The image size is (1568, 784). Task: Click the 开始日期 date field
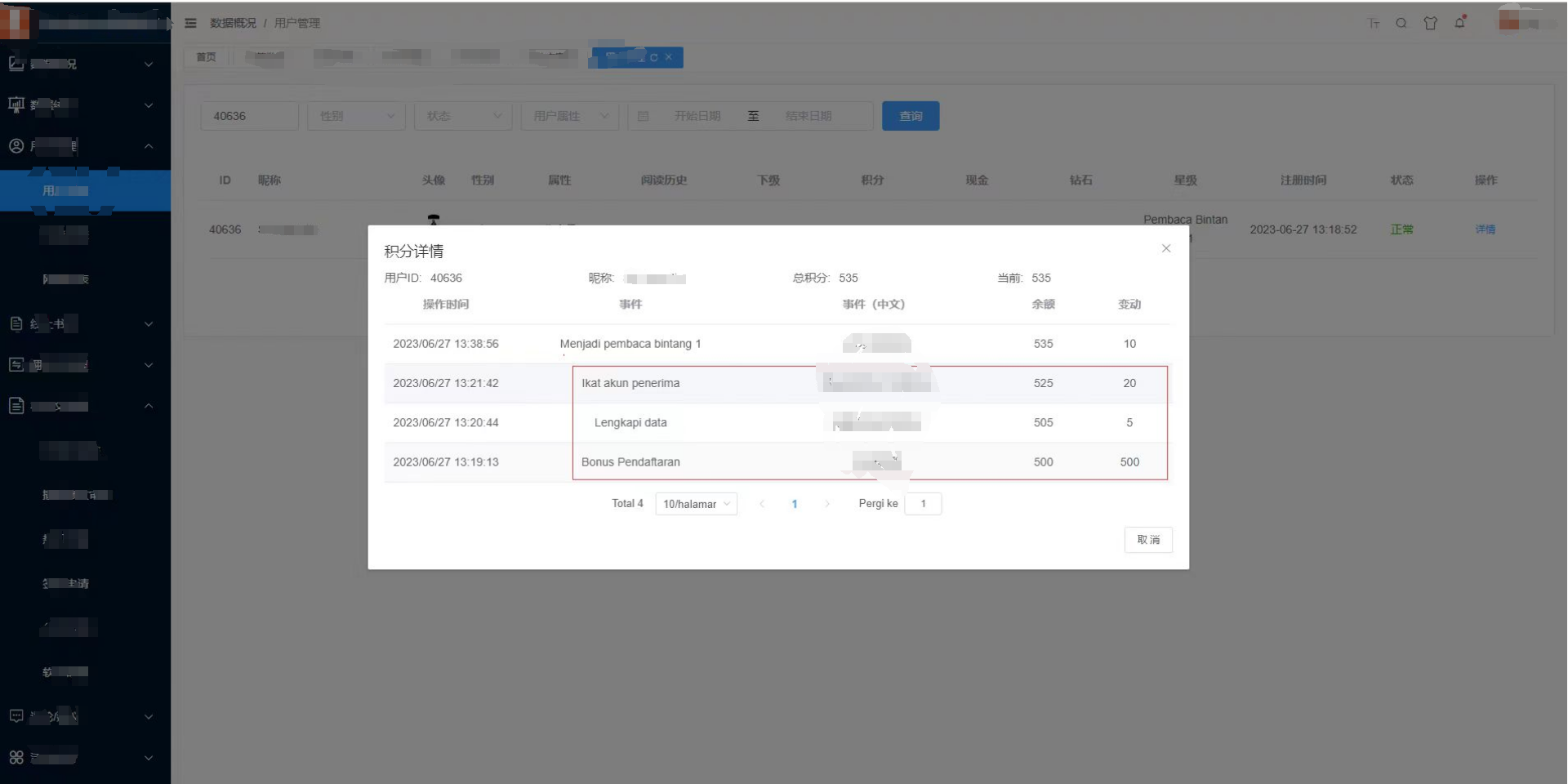tap(697, 116)
